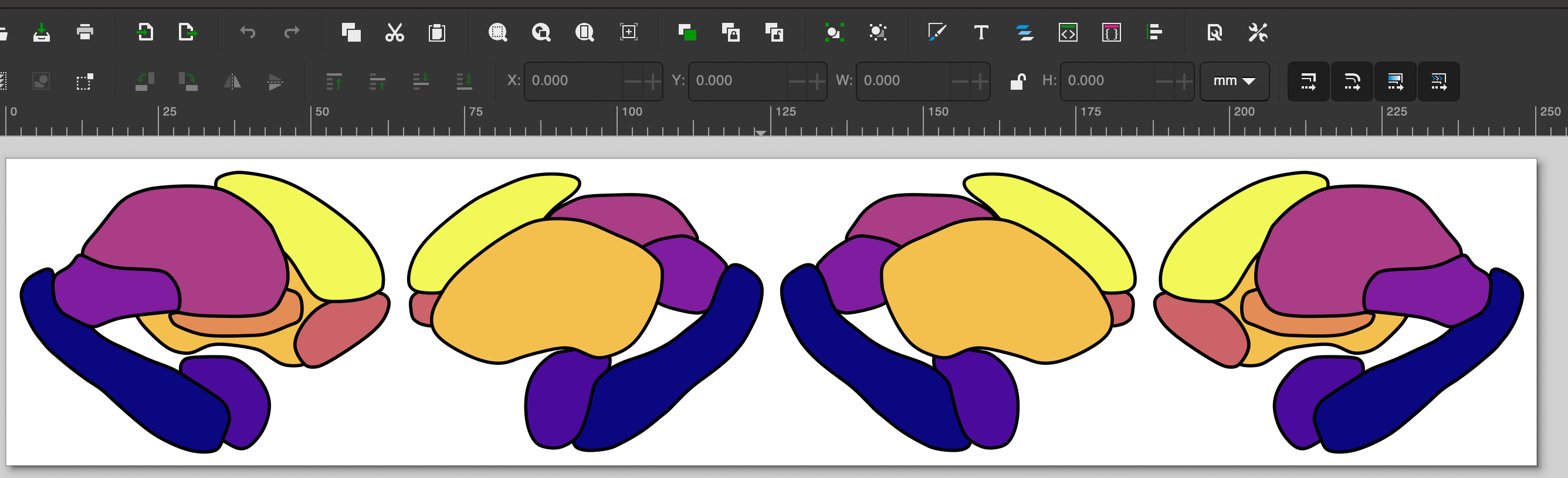Select the second brain's large orange region
Screen dimensions: 1568x478
pos(548,292)
